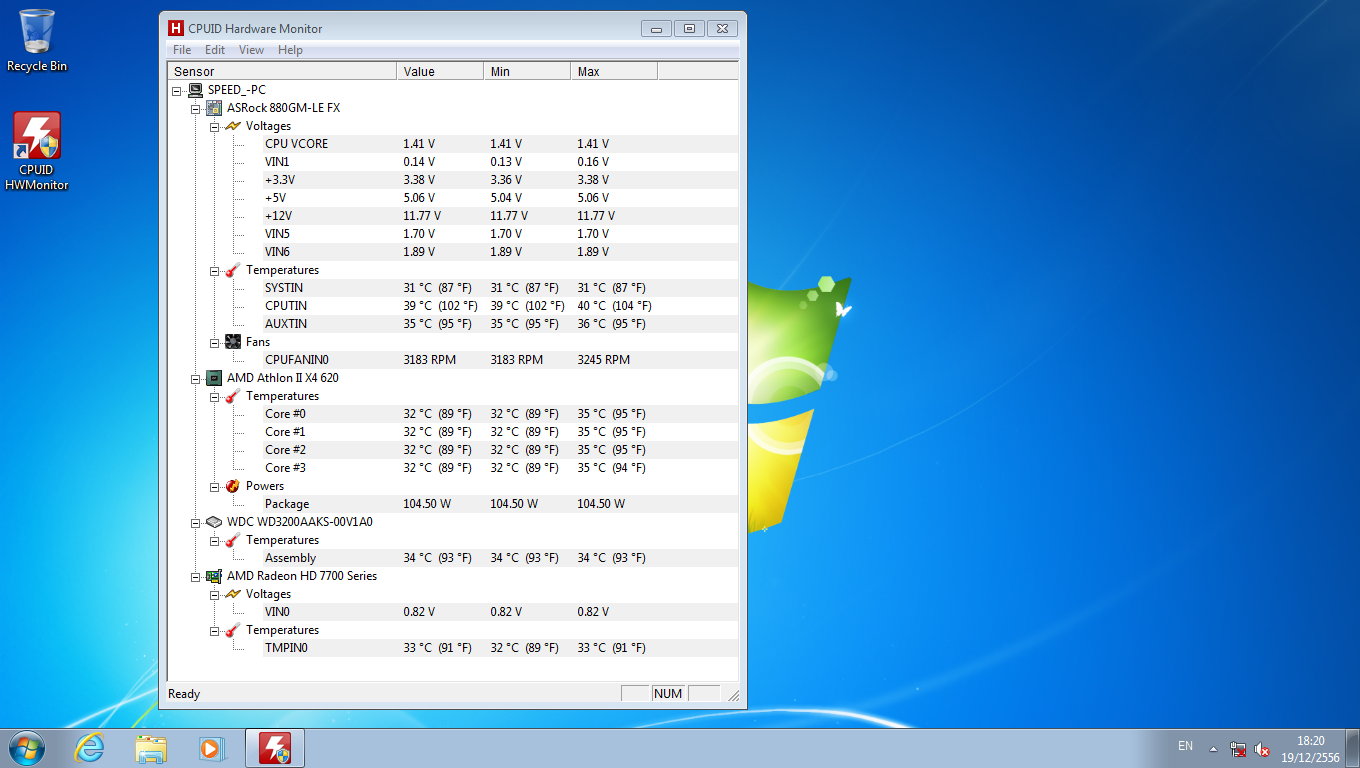Click the SYSTIN temperature row label
Image resolution: width=1360 pixels, height=768 pixels.
[x=284, y=288]
